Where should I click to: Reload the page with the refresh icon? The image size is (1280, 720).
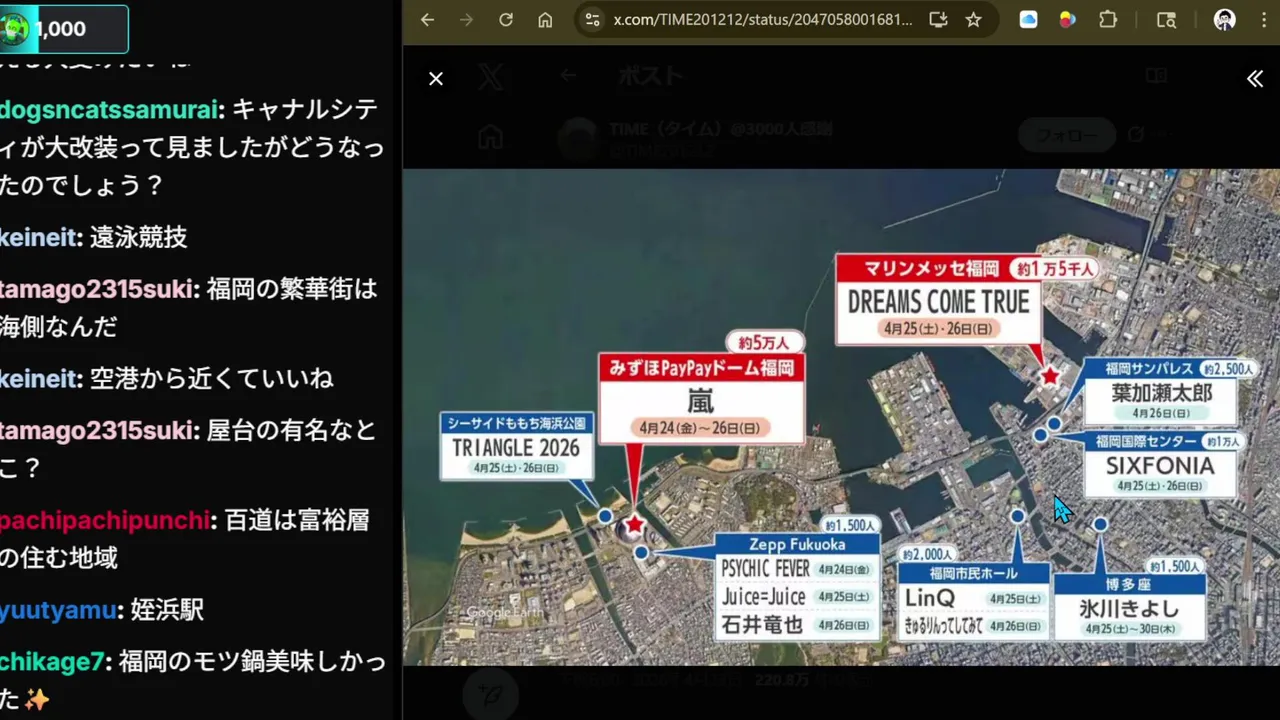click(x=506, y=20)
